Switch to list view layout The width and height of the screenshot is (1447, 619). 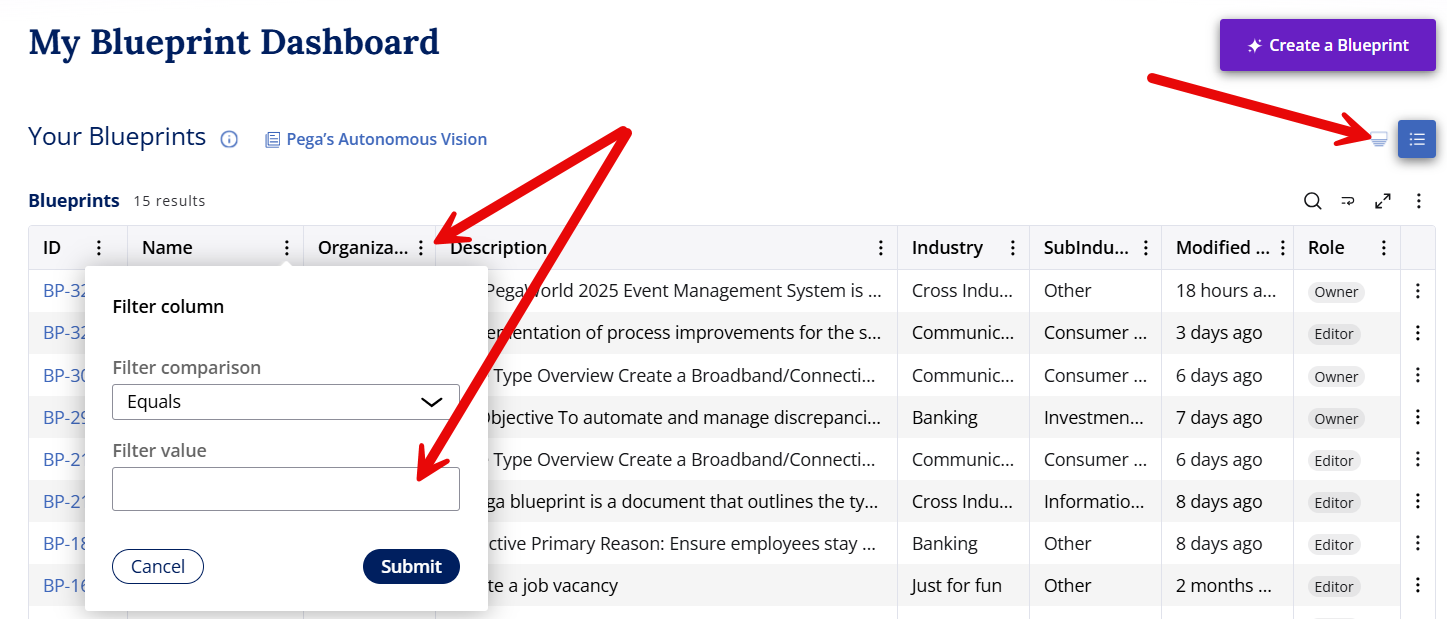(x=1416, y=139)
